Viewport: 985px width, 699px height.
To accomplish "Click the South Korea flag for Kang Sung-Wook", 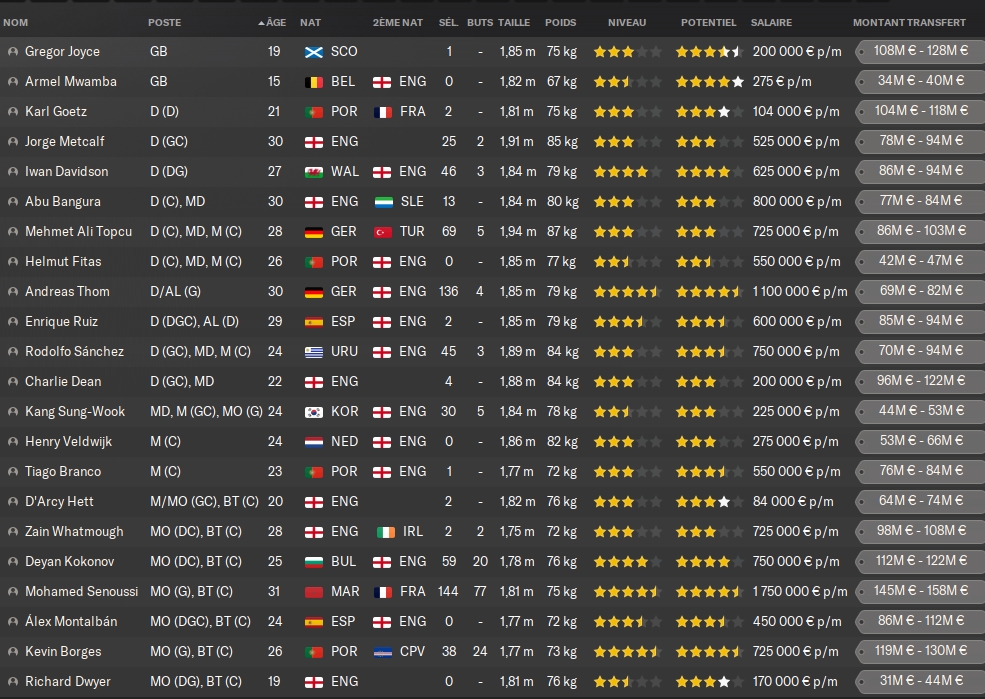I will 313,412.
